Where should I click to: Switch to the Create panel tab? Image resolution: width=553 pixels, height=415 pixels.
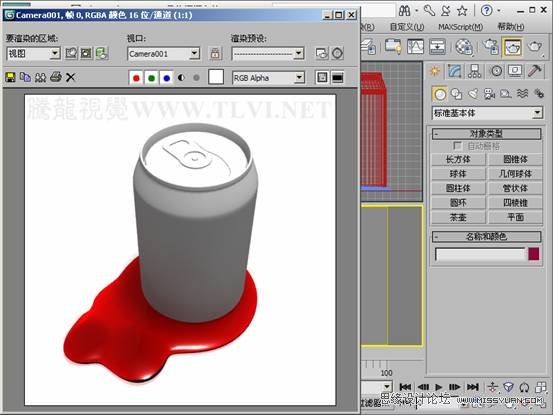coord(434,71)
